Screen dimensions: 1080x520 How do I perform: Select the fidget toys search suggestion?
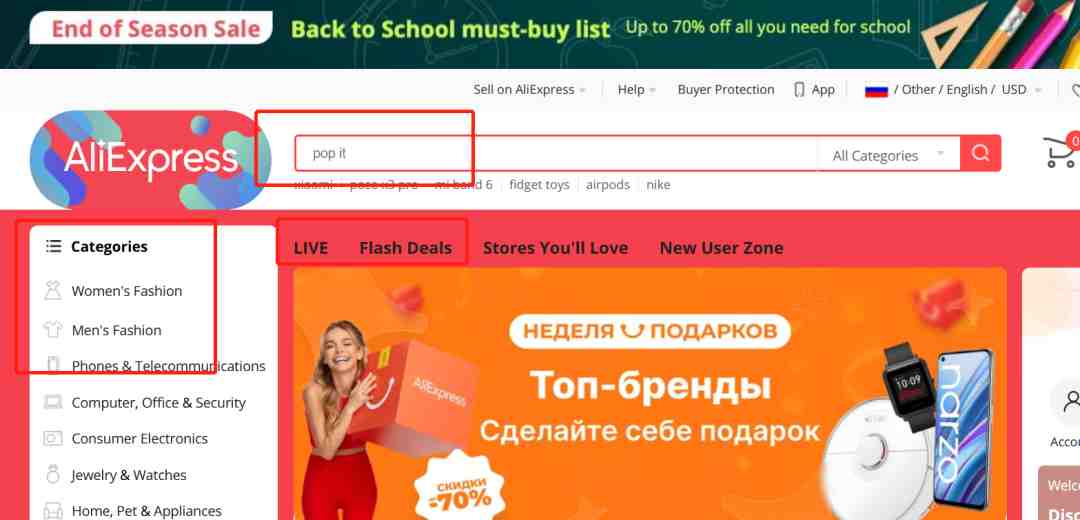tap(539, 185)
